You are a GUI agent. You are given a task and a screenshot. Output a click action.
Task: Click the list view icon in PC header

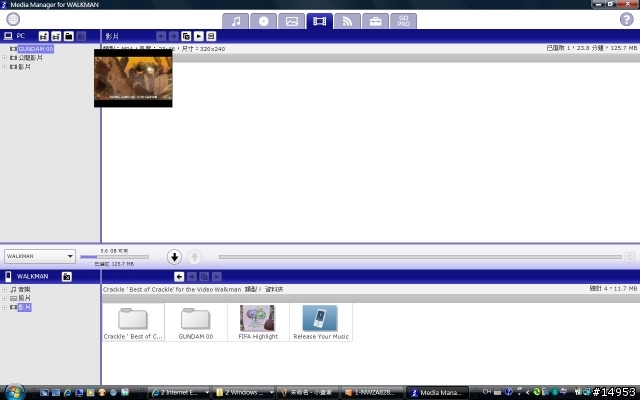[x=211, y=36]
